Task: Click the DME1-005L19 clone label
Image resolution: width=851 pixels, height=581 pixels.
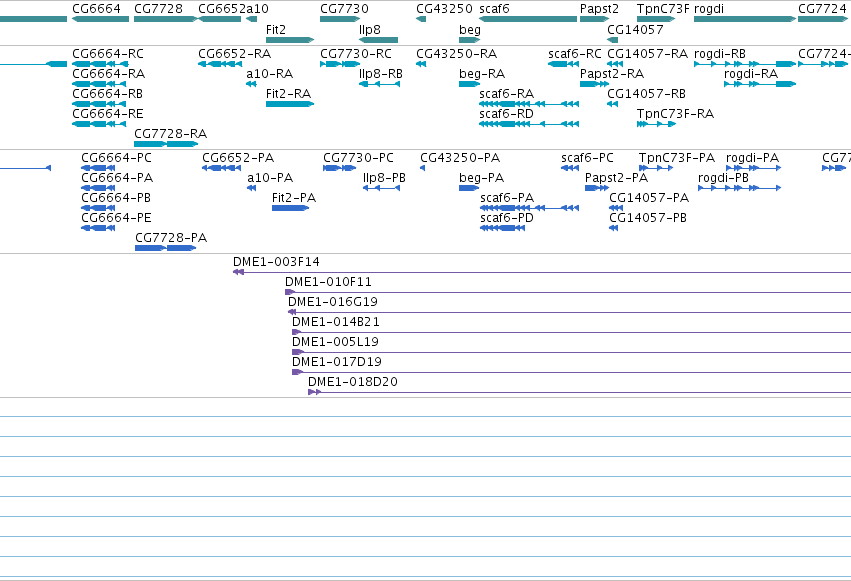Action: pyautogui.click(x=335, y=342)
